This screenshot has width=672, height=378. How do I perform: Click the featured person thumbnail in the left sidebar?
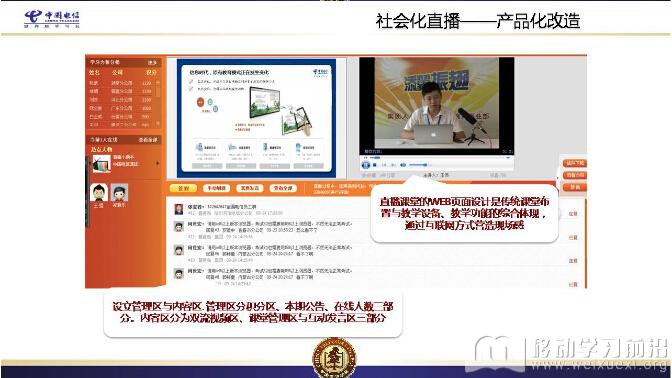tap(102, 164)
